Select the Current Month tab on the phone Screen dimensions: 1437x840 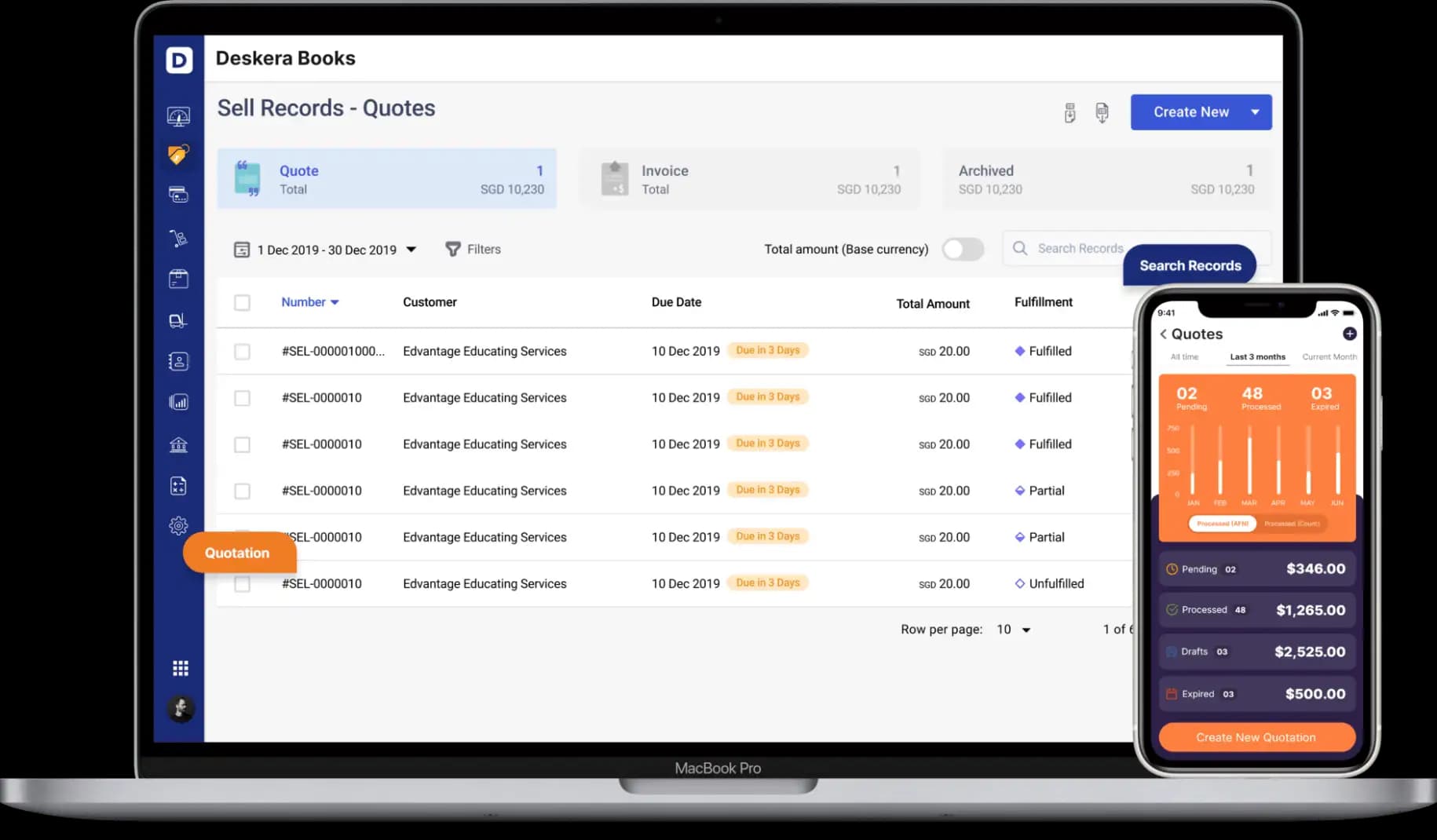(x=1329, y=357)
